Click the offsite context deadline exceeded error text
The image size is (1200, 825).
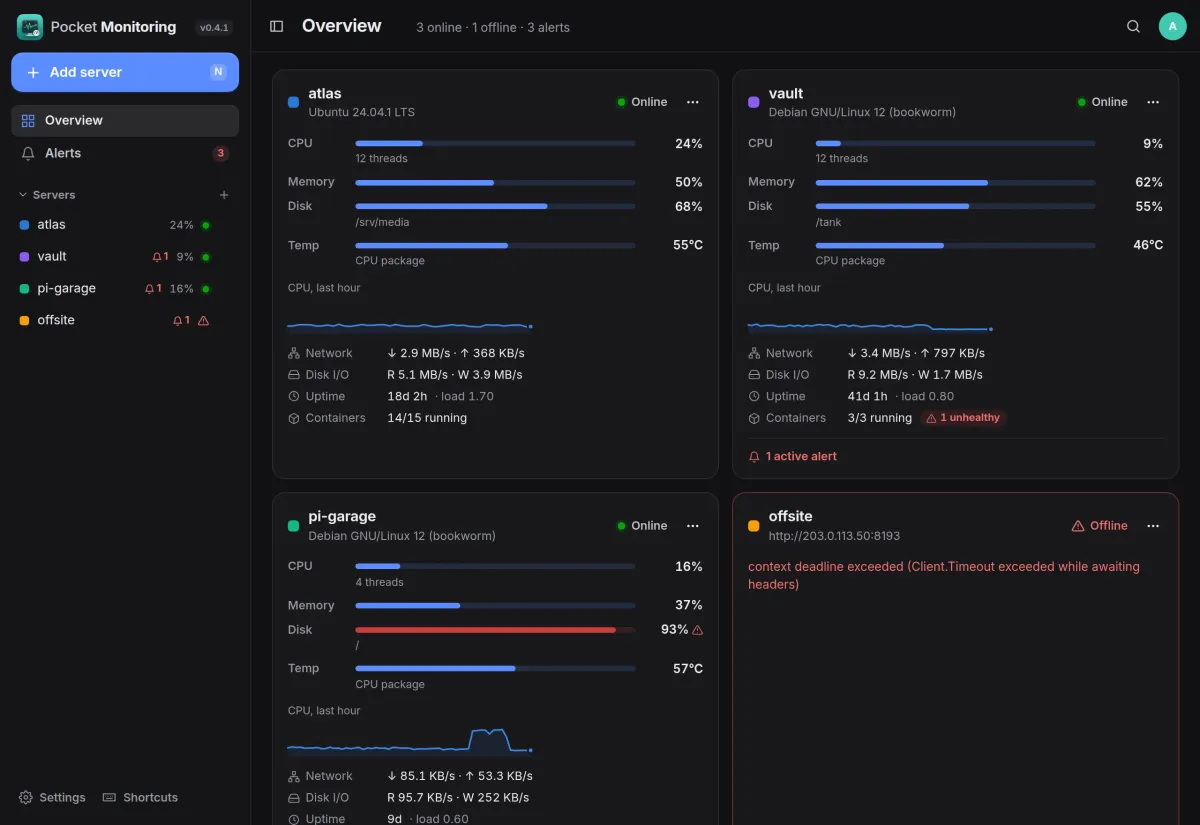coord(944,575)
